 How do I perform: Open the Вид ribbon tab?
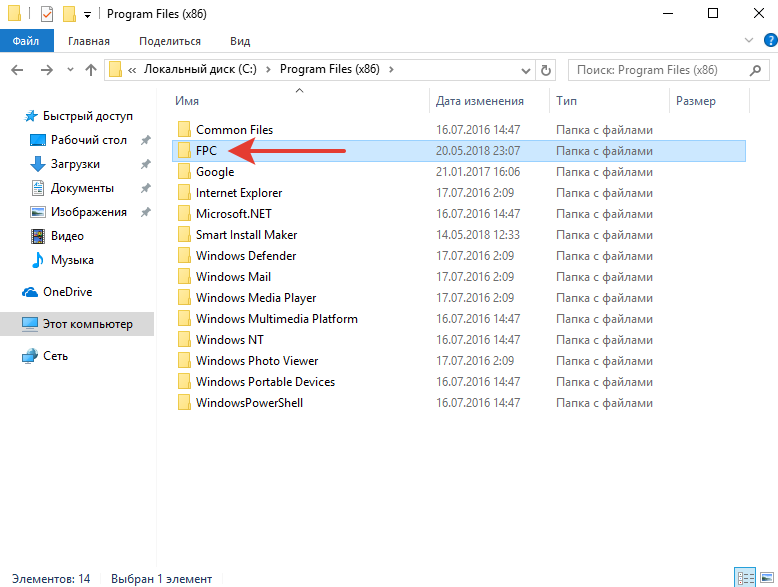[240, 41]
